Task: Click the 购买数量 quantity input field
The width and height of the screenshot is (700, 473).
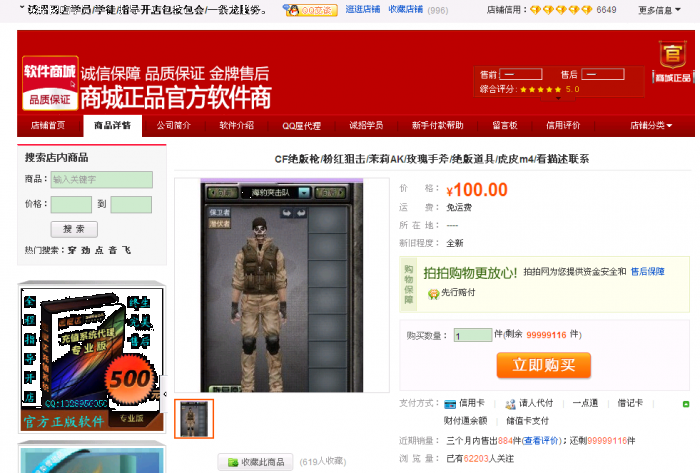Action: (472, 335)
